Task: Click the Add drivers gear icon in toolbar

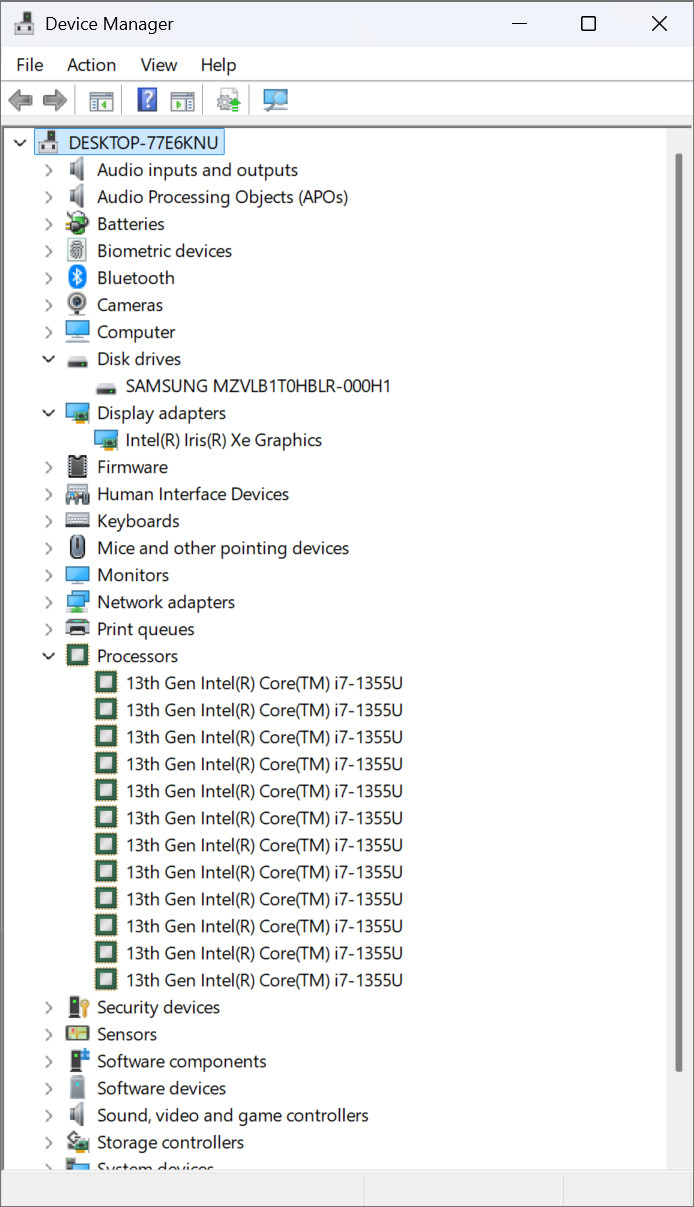Action: pyautogui.click(x=229, y=100)
